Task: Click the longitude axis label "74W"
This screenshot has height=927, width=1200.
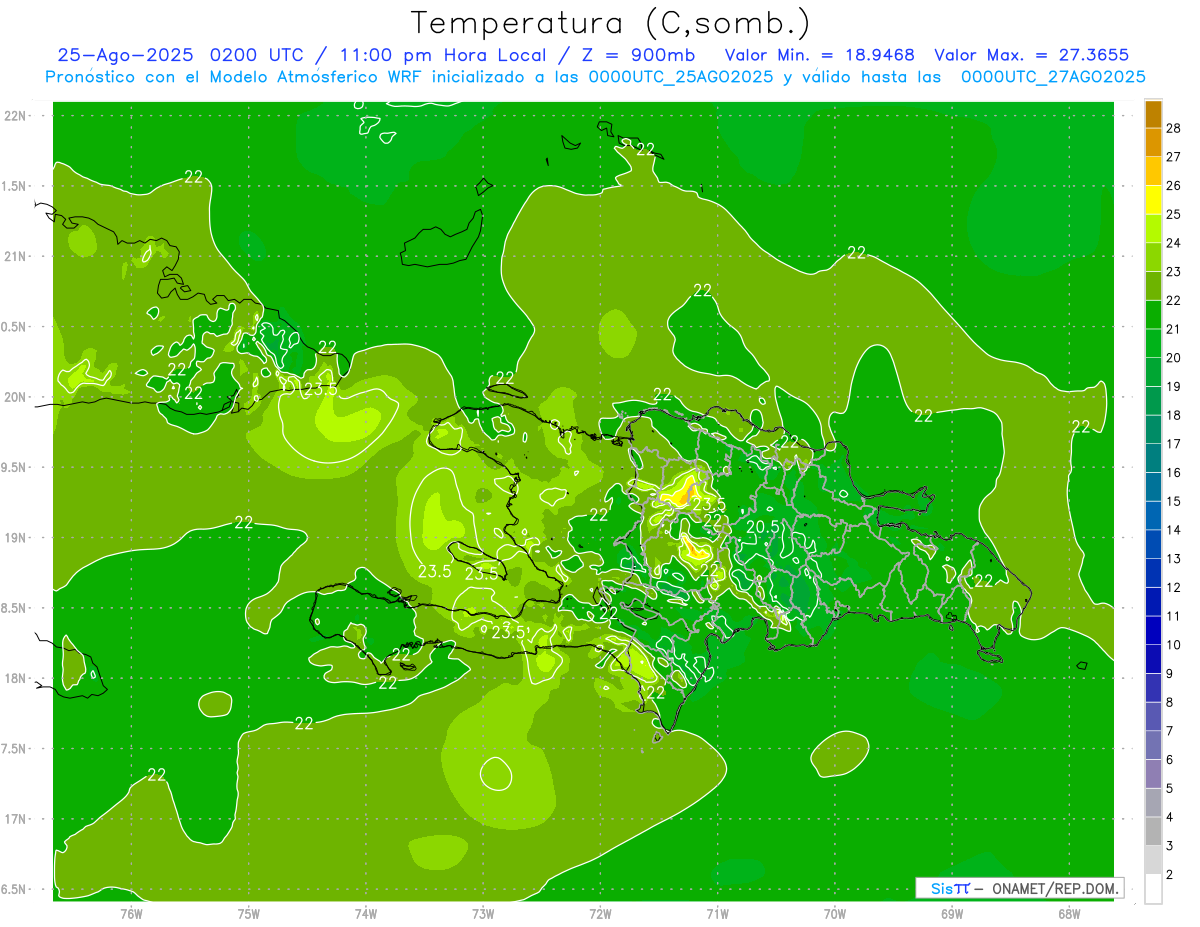Action: pyautogui.click(x=366, y=912)
